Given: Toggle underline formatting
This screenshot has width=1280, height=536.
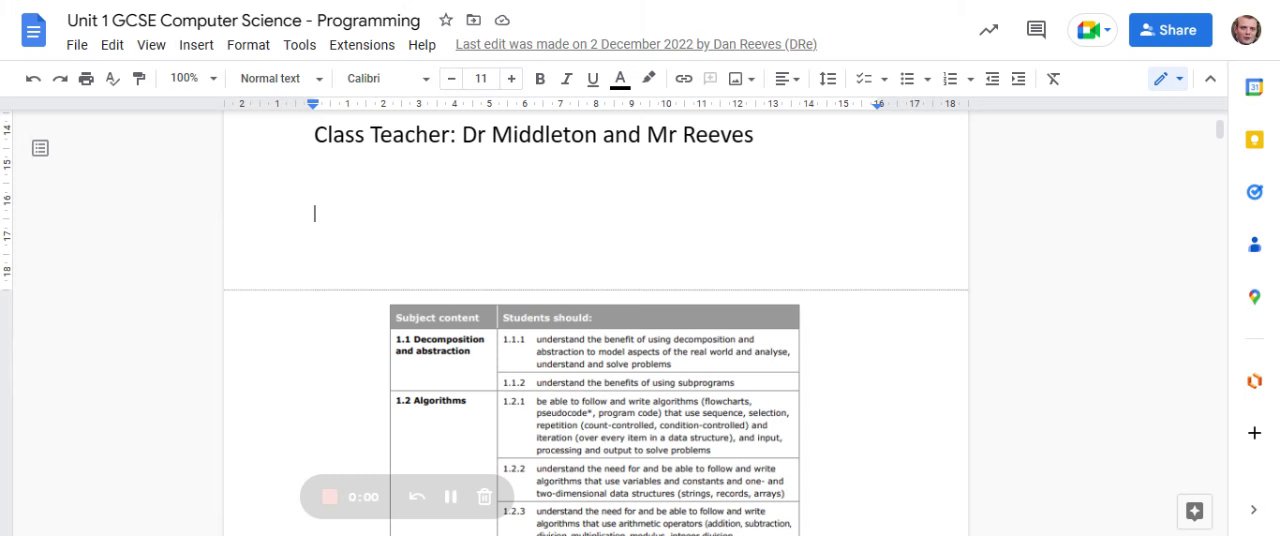Looking at the screenshot, I should [593, 78].
